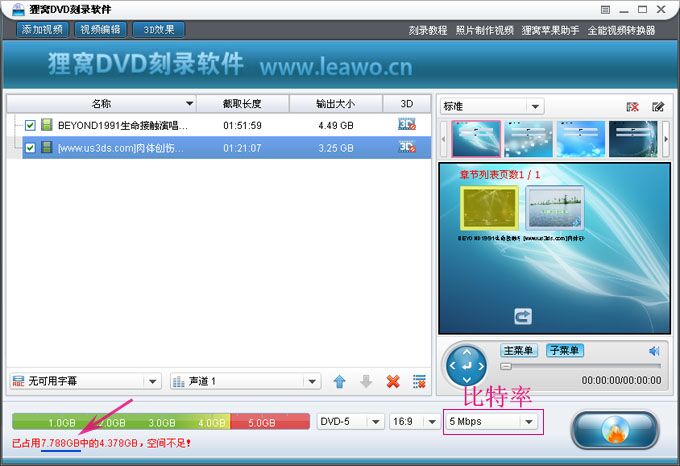Click the film icon of the BEYOND1991 video
Viewport: 680px width, 466px height.
[x=46, y=125]
